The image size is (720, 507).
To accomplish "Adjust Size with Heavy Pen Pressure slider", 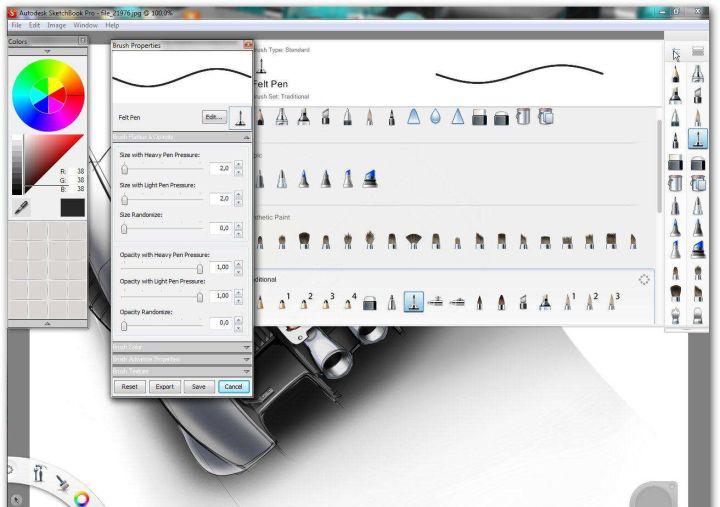I will click(124, 169).
